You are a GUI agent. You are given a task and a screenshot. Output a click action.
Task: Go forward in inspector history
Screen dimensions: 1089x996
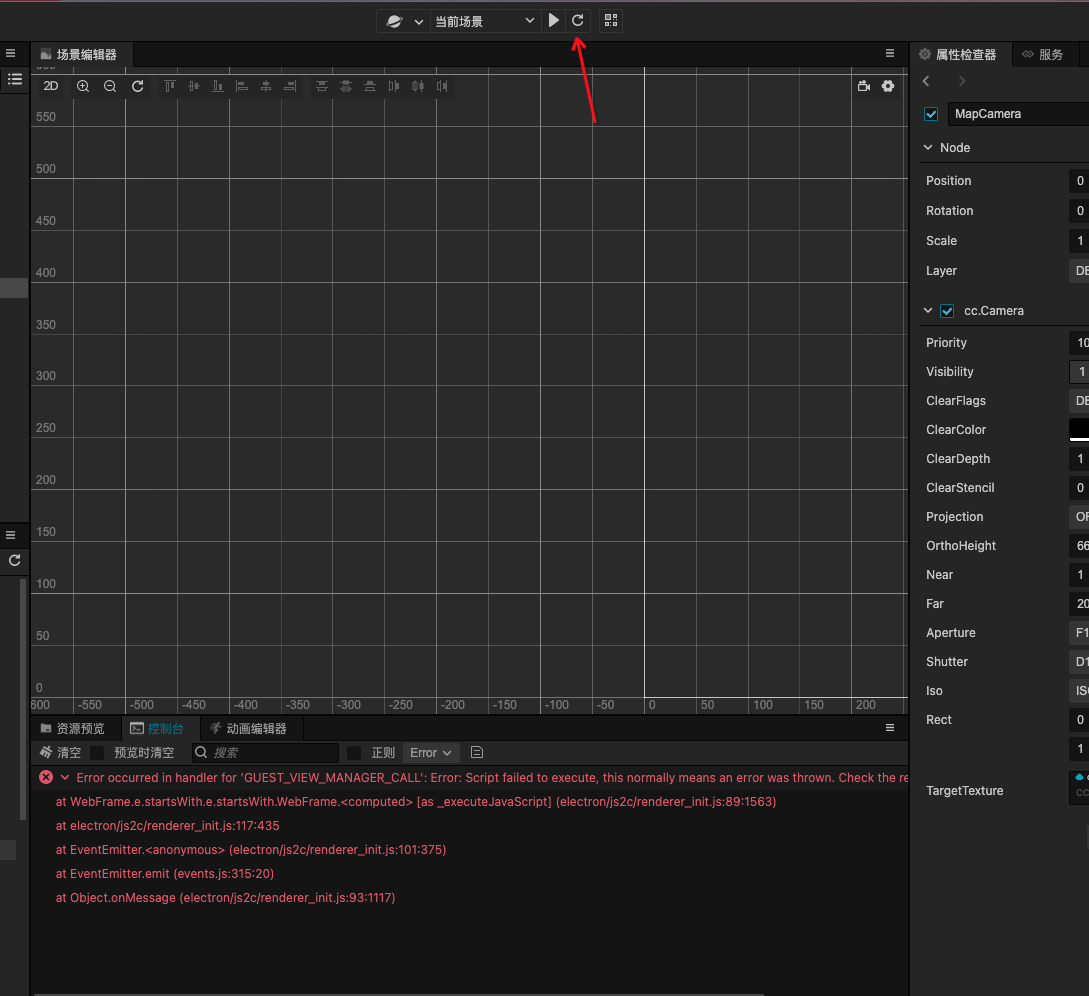click(x=961, y=81)
